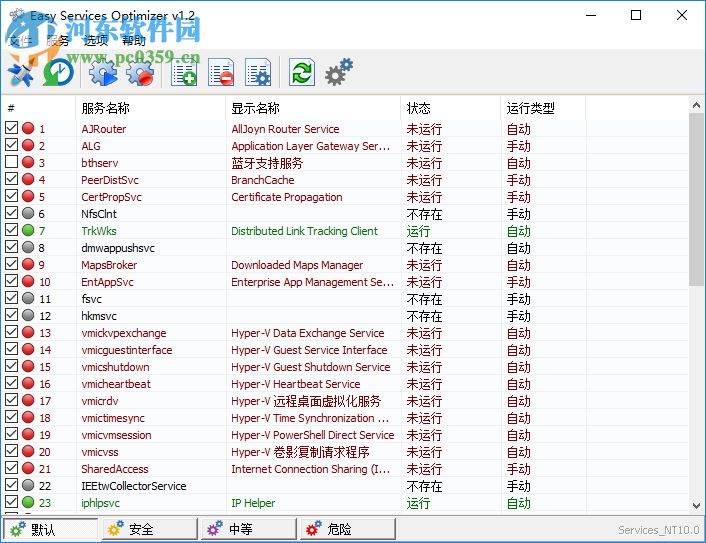Switch to the 安全 mode tab
Screen dimensions: 706x543
[x=150, y=529]
